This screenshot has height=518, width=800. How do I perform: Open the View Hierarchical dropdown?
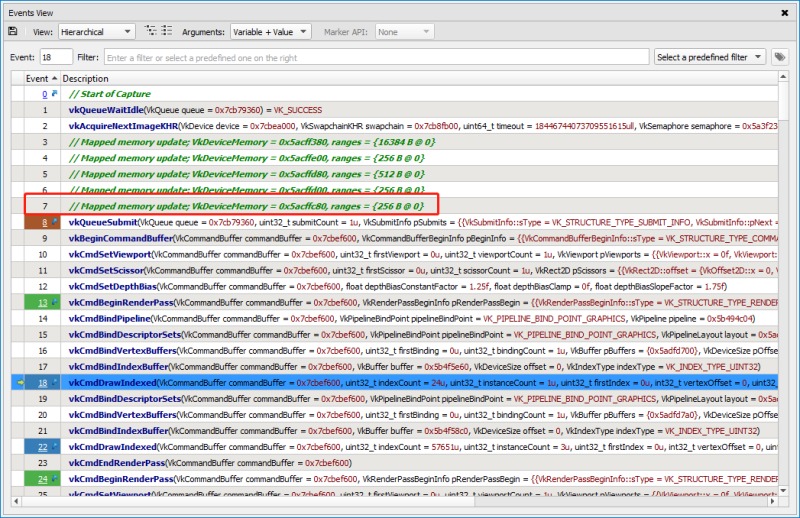pos(97,32)
